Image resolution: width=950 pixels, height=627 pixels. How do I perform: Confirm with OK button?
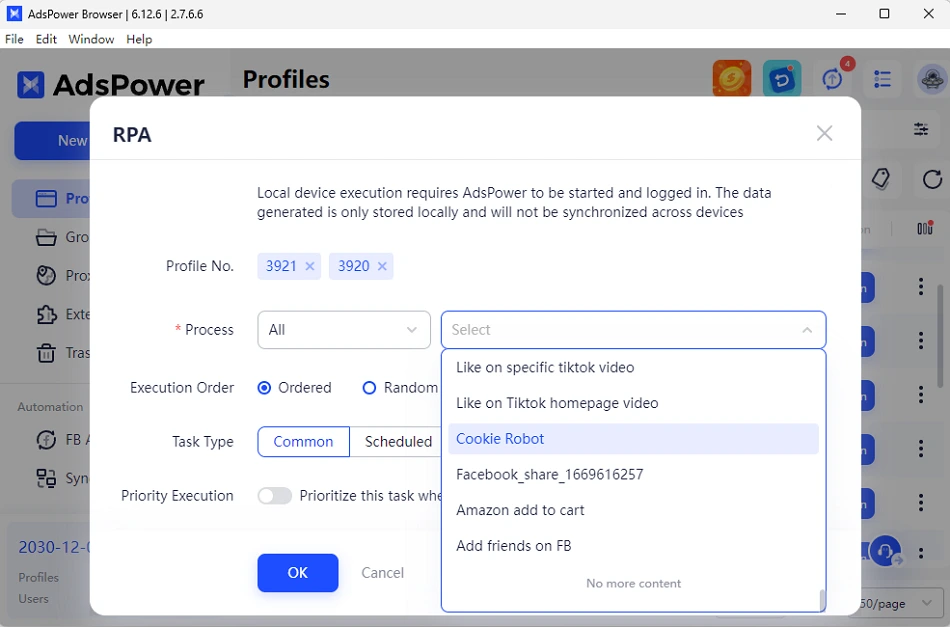coord(297,572)
